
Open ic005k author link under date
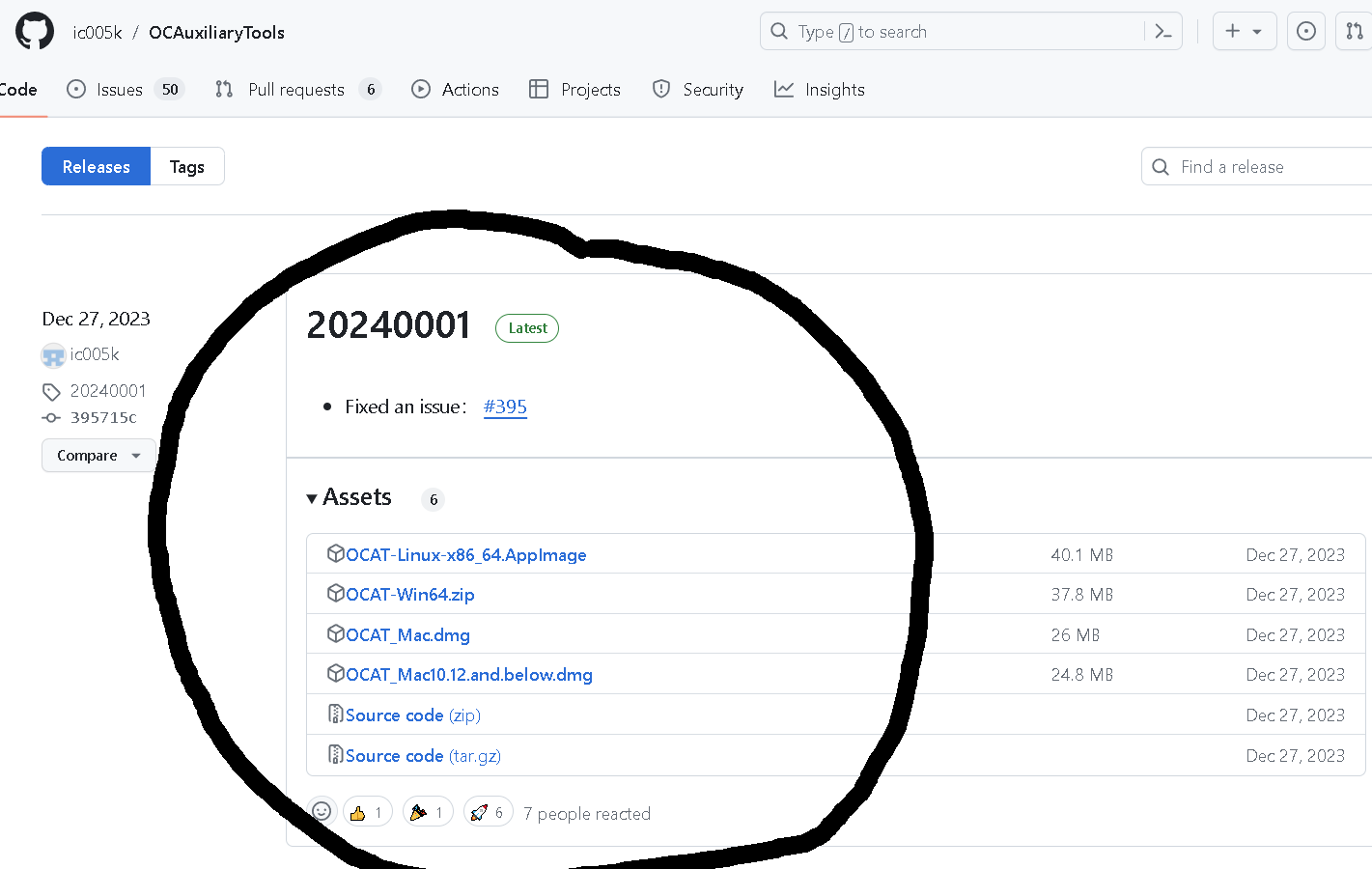tap(95, 354)
